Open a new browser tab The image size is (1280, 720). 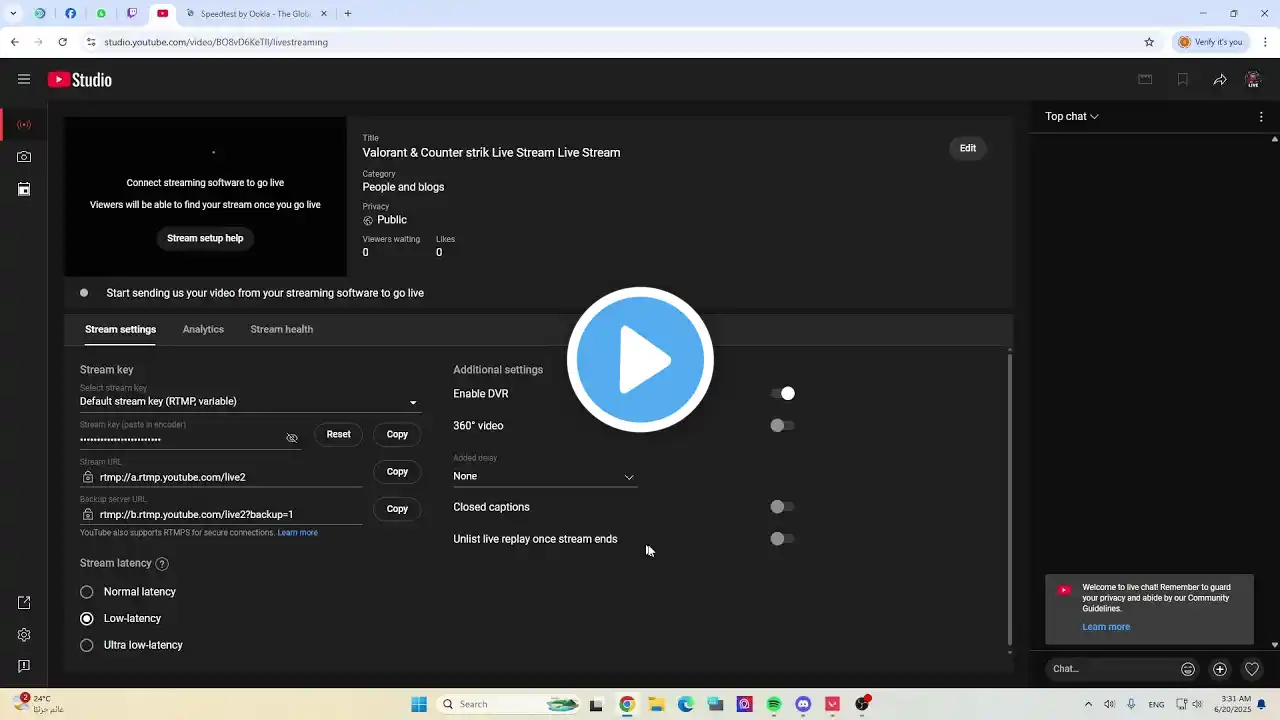(x=348, y=14)
